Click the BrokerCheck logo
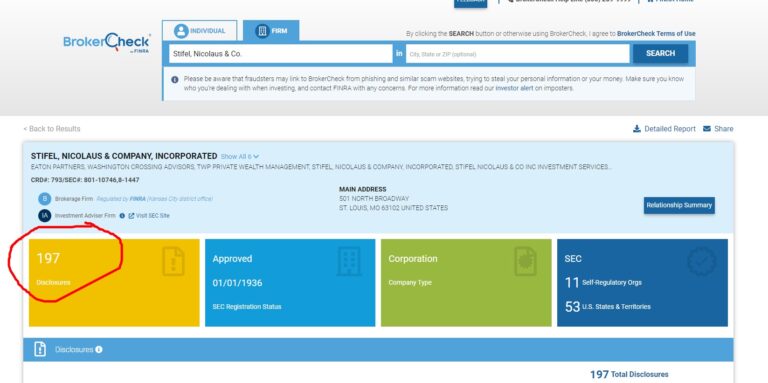768x383 pixels. click(107, 43)
